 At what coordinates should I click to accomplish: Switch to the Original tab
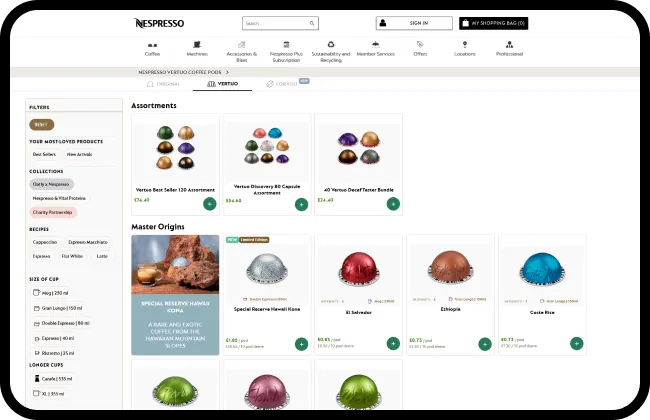point(163,84)
